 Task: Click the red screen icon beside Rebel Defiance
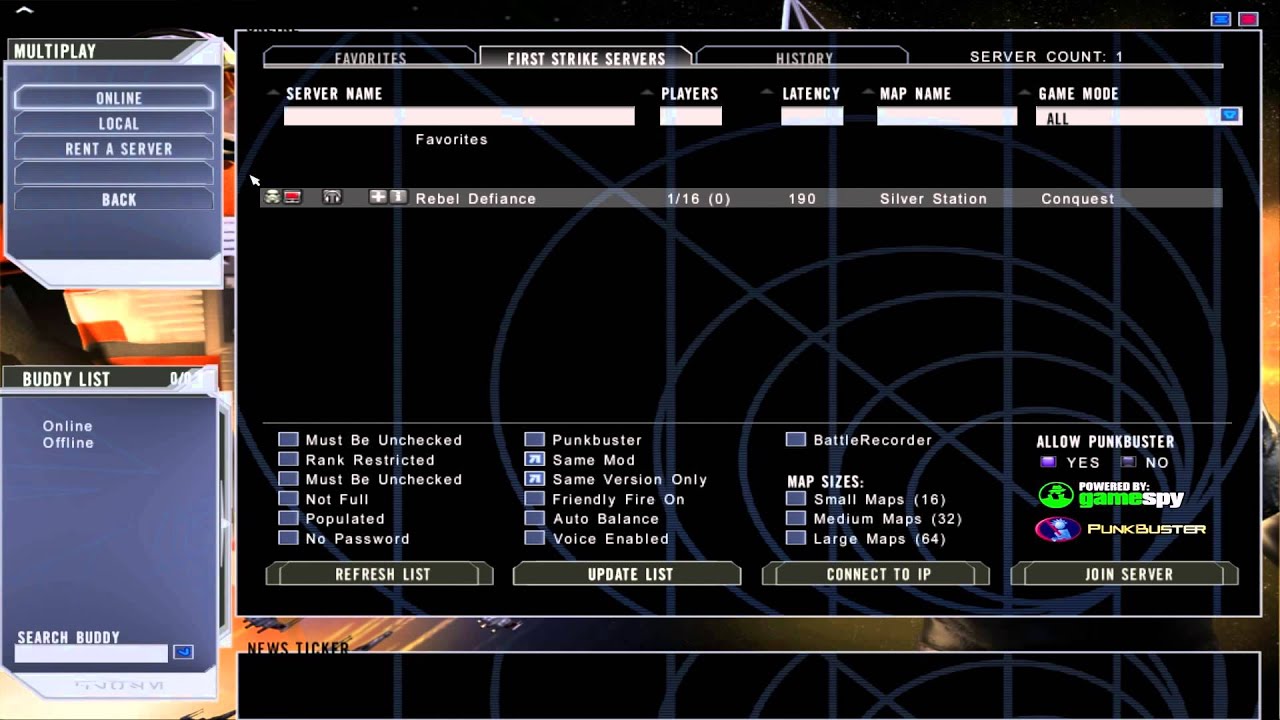coord(292,198)
